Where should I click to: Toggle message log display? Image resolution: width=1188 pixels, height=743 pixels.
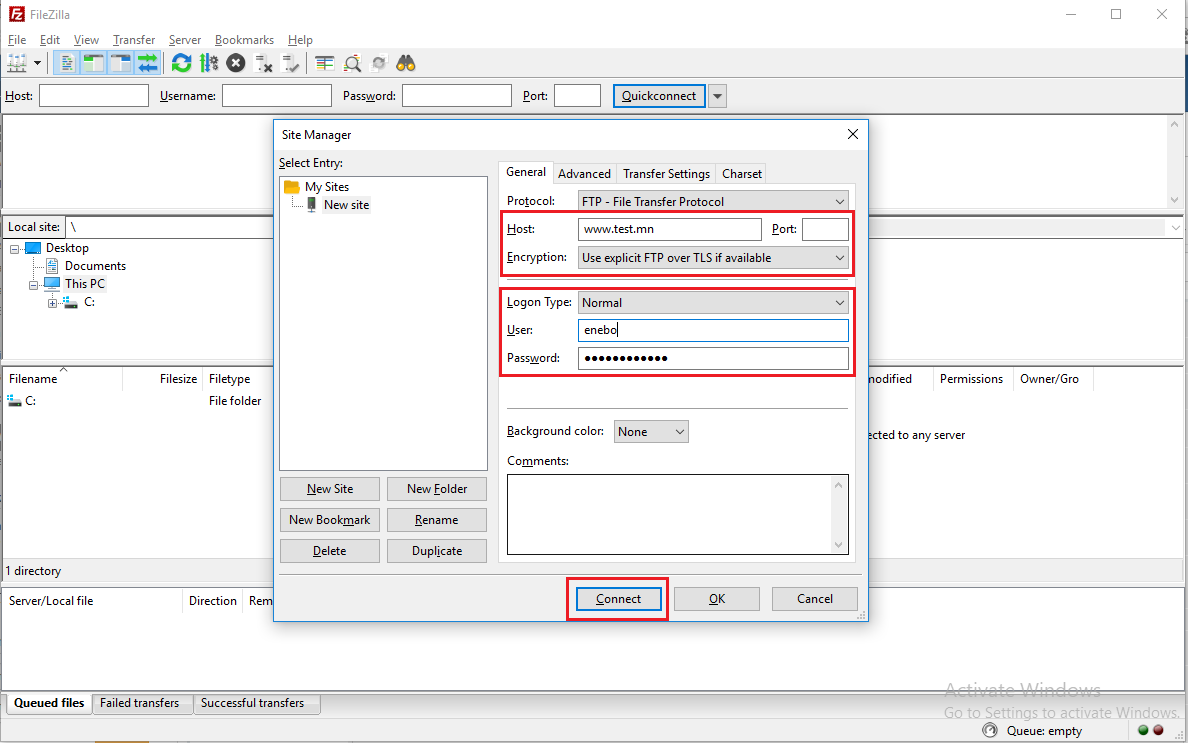point(67,64)
